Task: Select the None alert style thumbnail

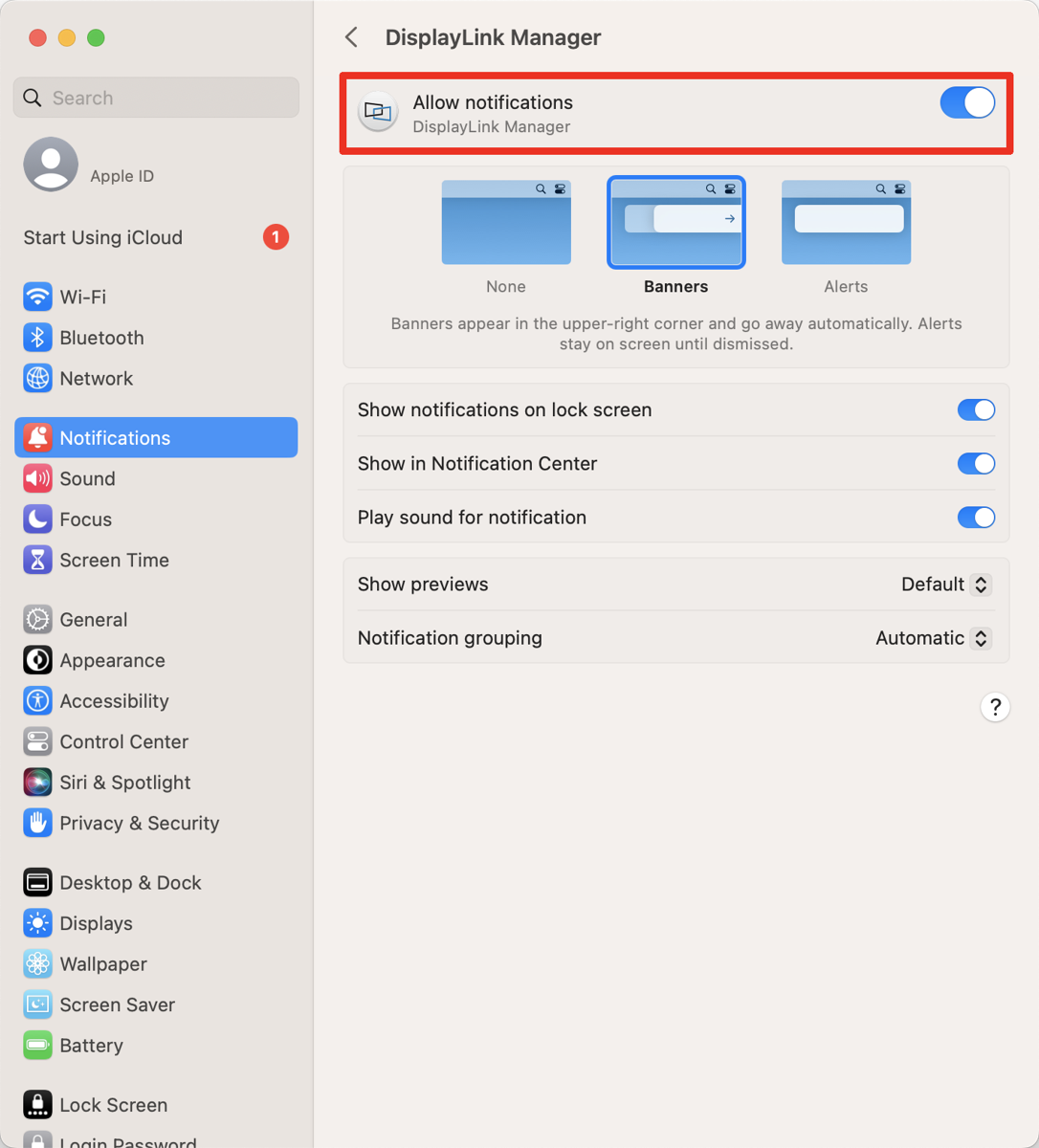Action: pyautogui.click(x=506, y=223)
